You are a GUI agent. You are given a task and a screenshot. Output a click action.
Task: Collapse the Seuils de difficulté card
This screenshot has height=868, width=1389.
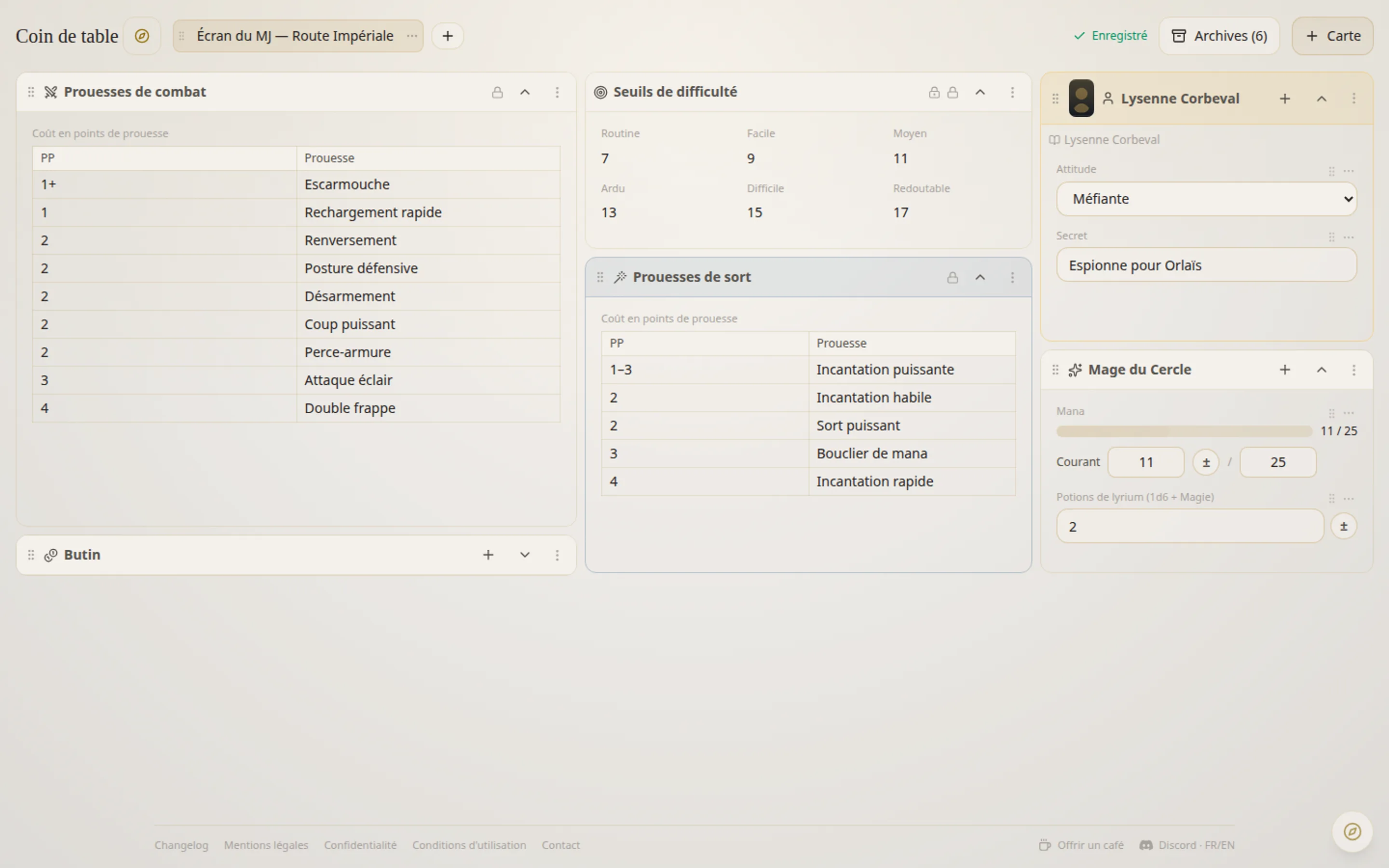pyautogui.click(x=980, y=93)
